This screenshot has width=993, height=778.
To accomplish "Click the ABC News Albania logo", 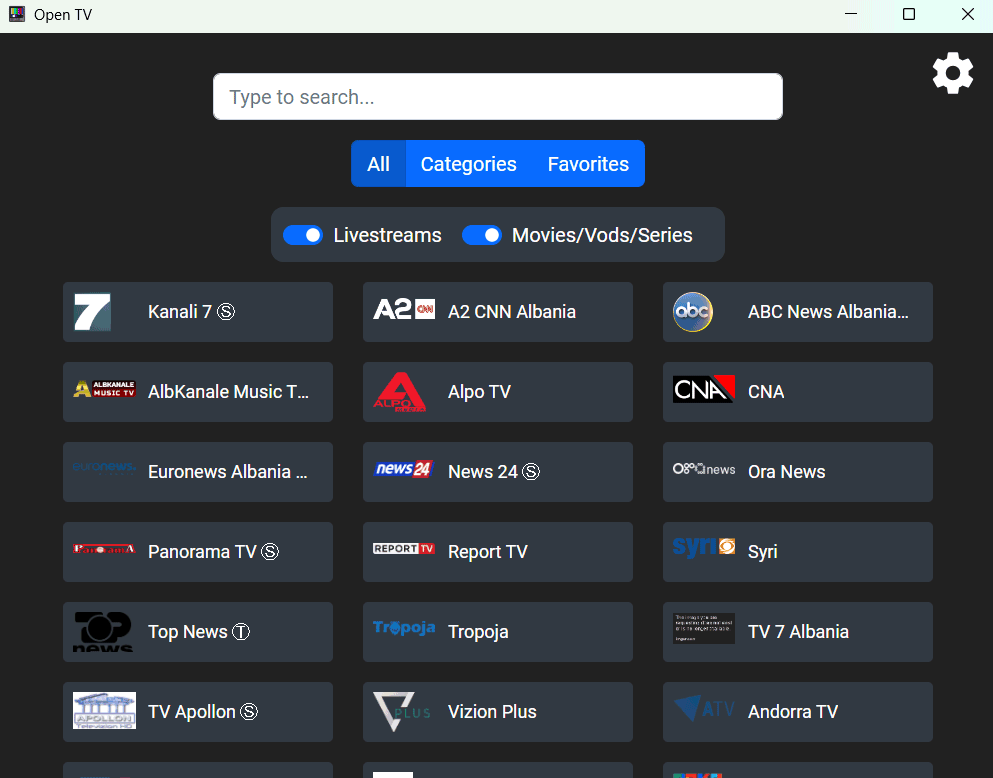I will tap(692, 312).
